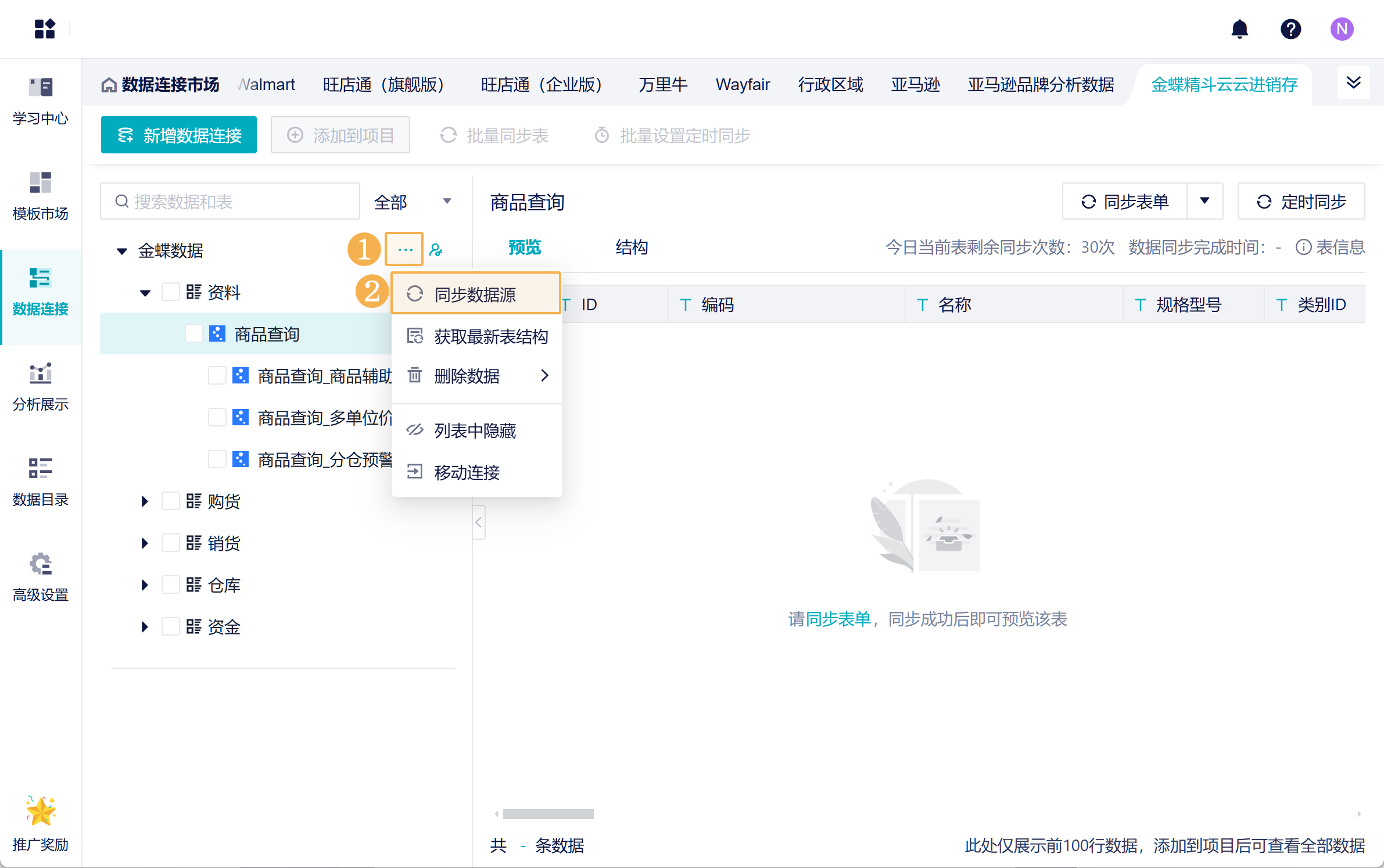Click the 表信息 info icon
The height and width of the screenshot is (868, 1384).
(1303, 248)
